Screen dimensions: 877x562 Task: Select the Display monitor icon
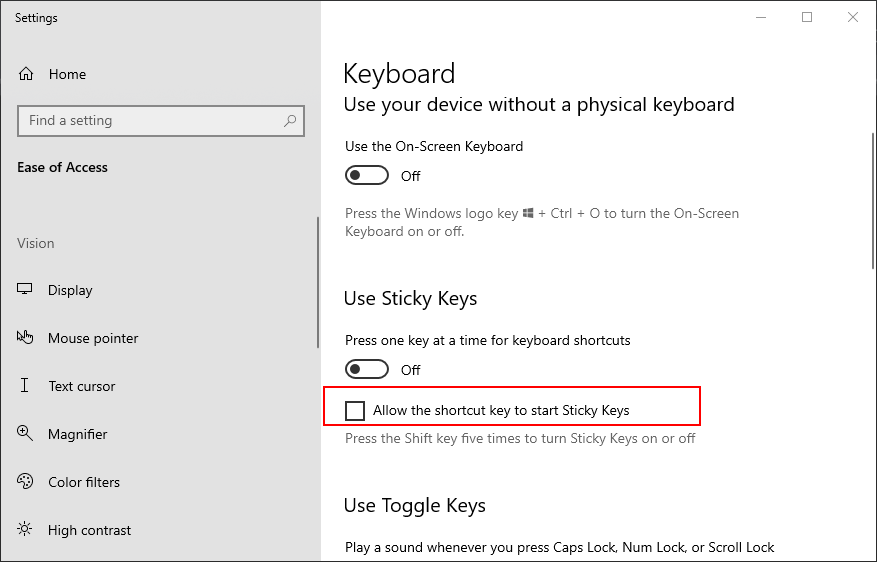[25, 289]
